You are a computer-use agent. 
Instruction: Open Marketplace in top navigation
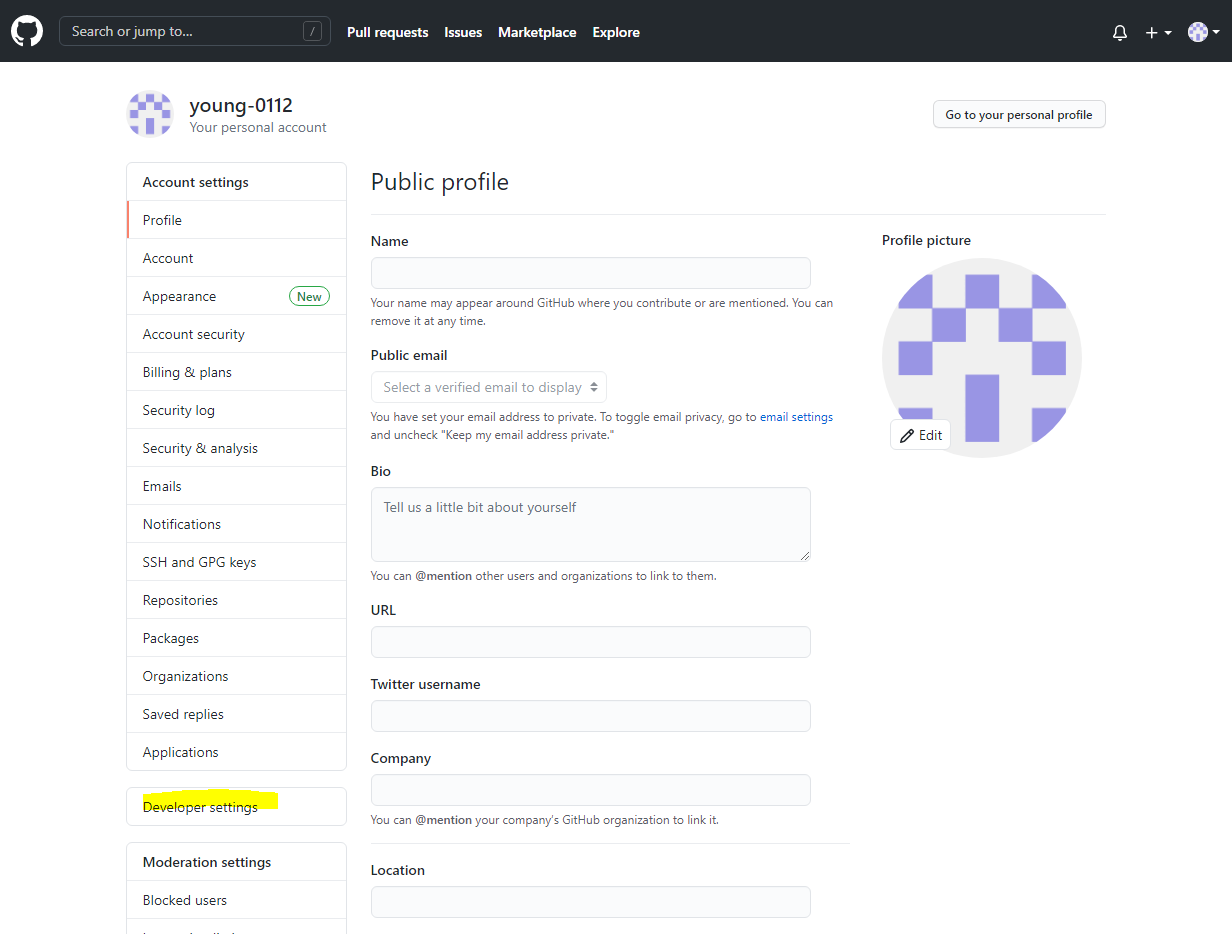[x=537, y=32]
